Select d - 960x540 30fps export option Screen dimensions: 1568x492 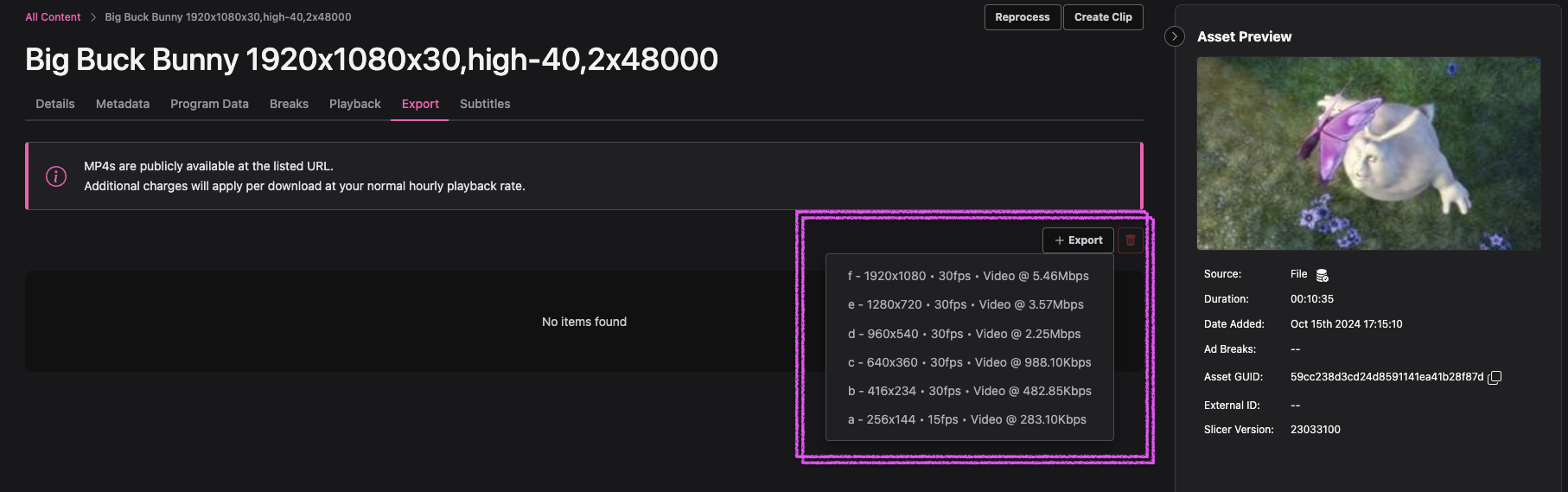(x=969, y=334)
